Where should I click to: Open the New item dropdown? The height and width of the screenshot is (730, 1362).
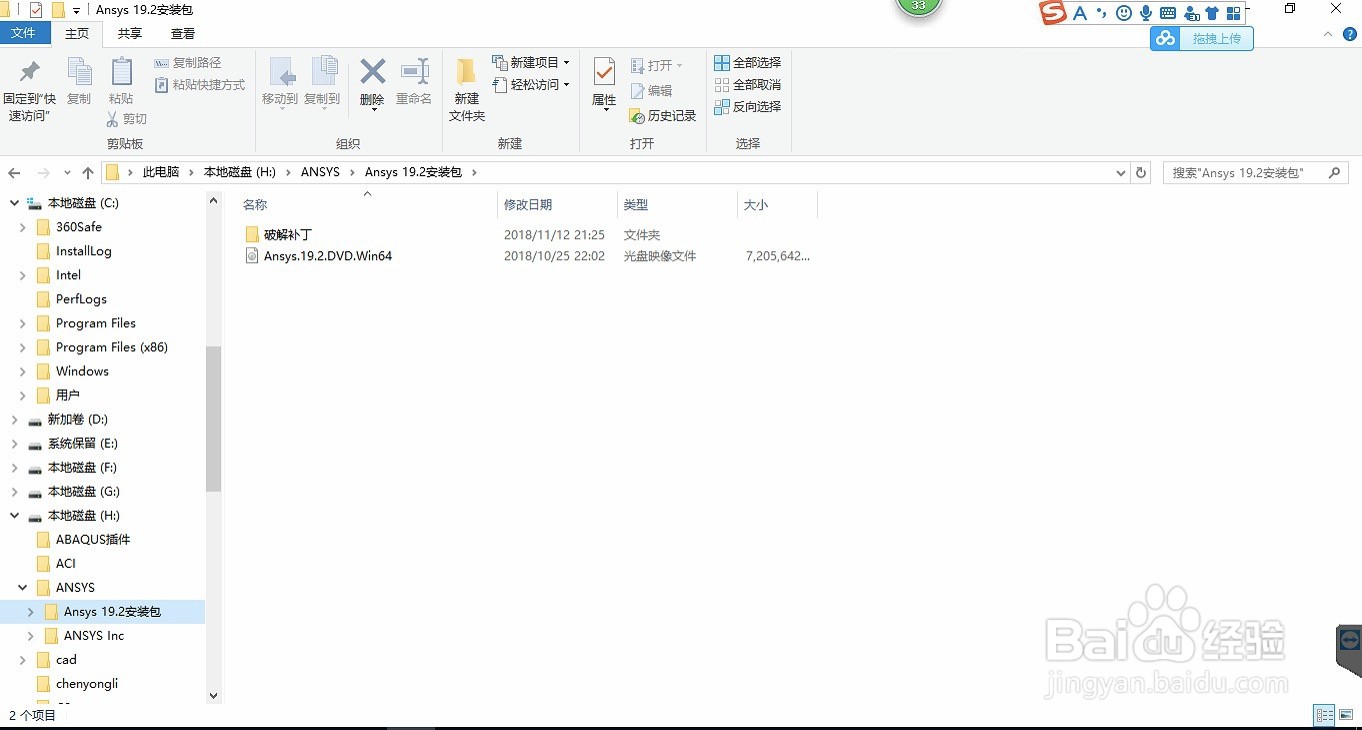pyautogui.click(x=531, y=63)
